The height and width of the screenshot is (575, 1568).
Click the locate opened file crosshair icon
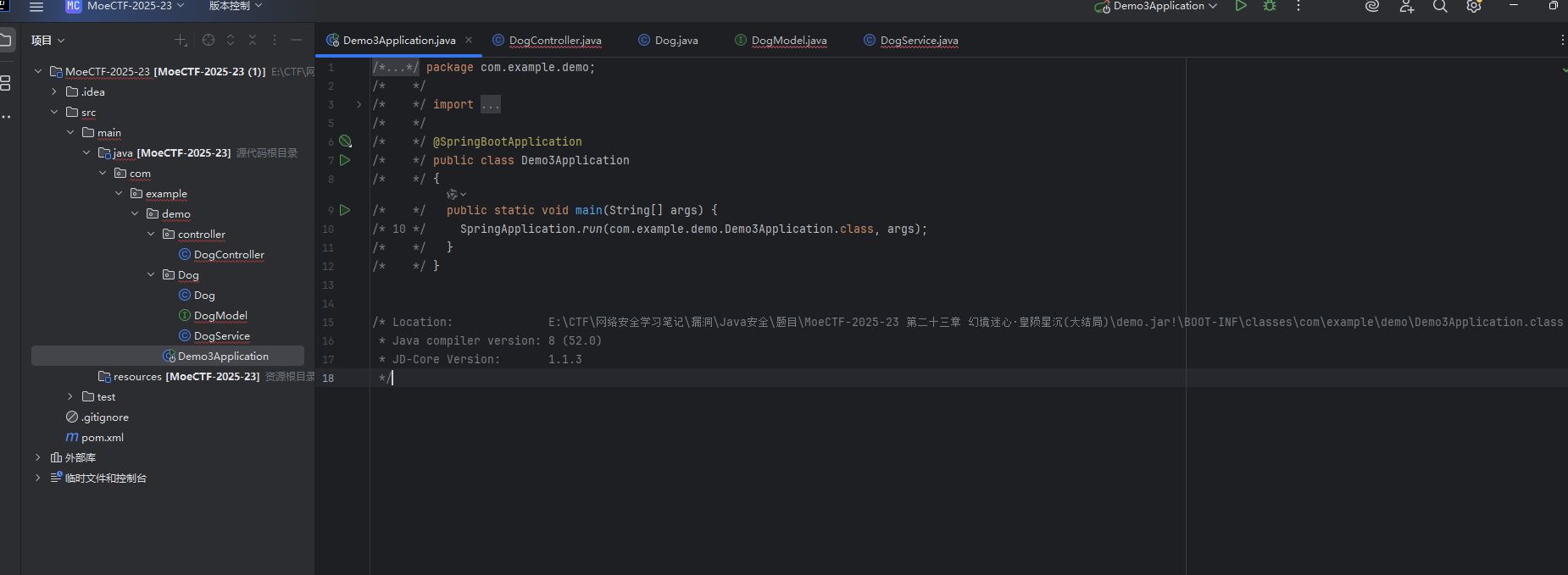coord(209,40)
